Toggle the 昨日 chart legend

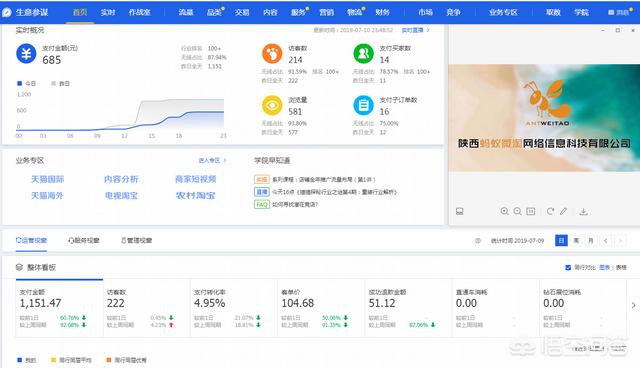(60, 84)
